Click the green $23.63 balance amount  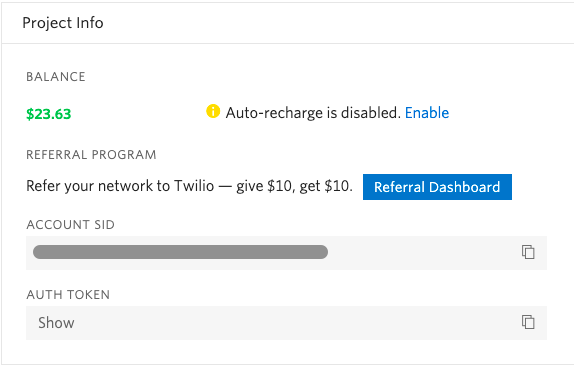coord(49,114)
